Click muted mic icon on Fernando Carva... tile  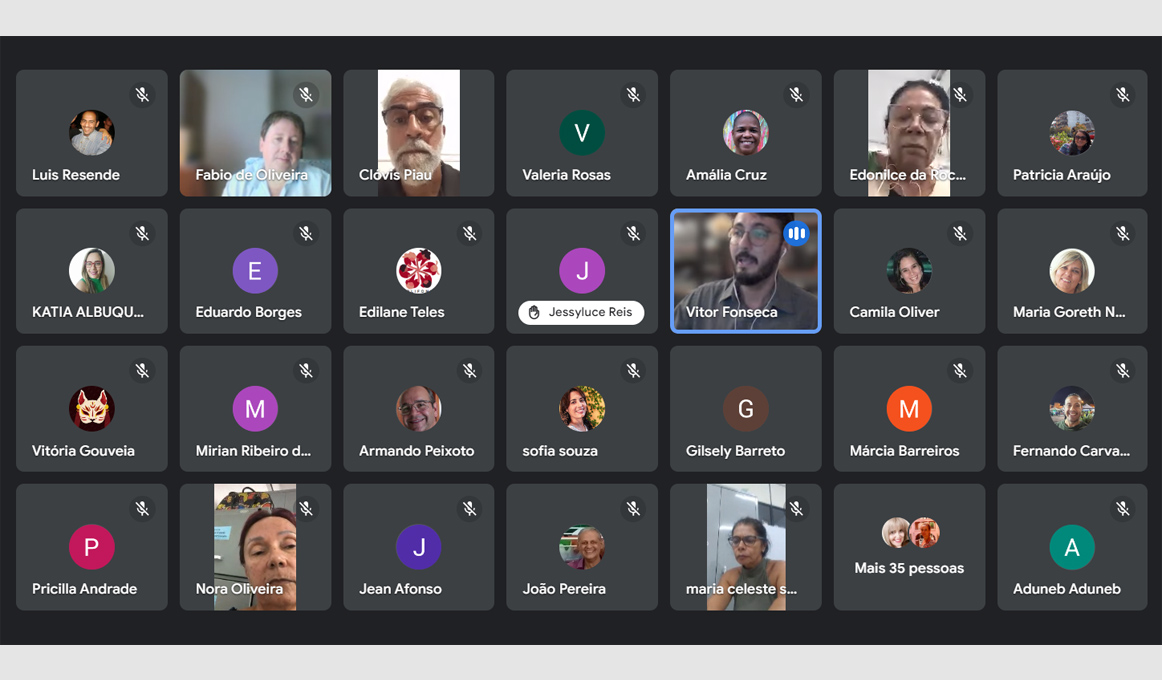[1123, 370]
